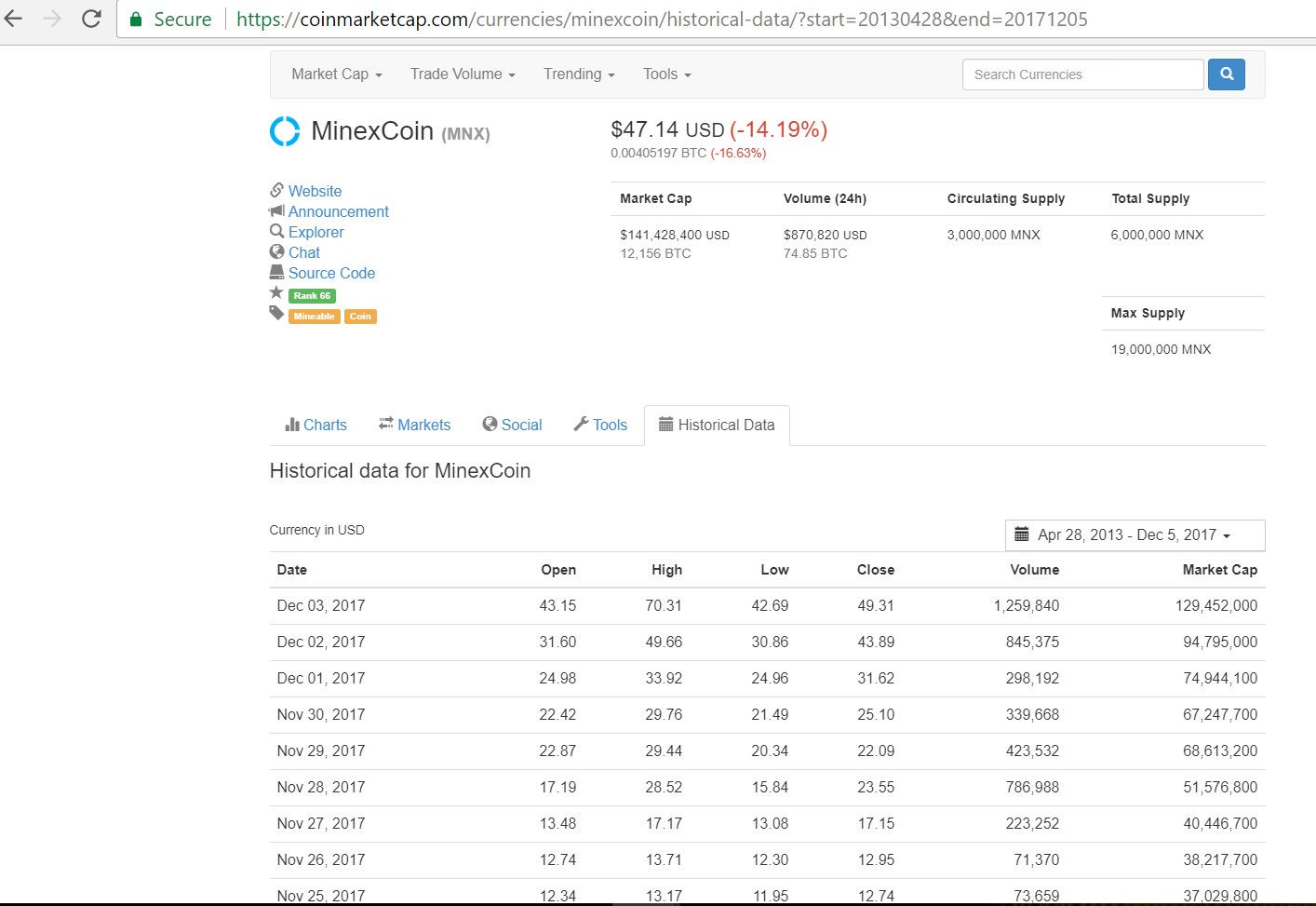
Task: Click the Close column header
Action: click(876, 570)
